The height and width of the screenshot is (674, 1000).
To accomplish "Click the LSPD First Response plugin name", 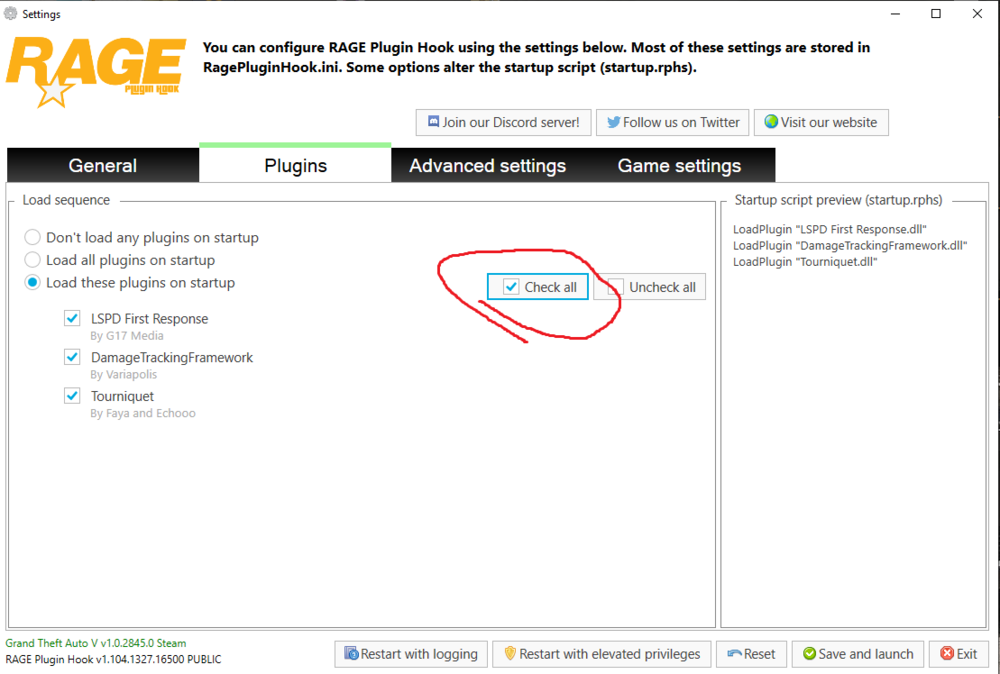I will [x=149, y=318].
